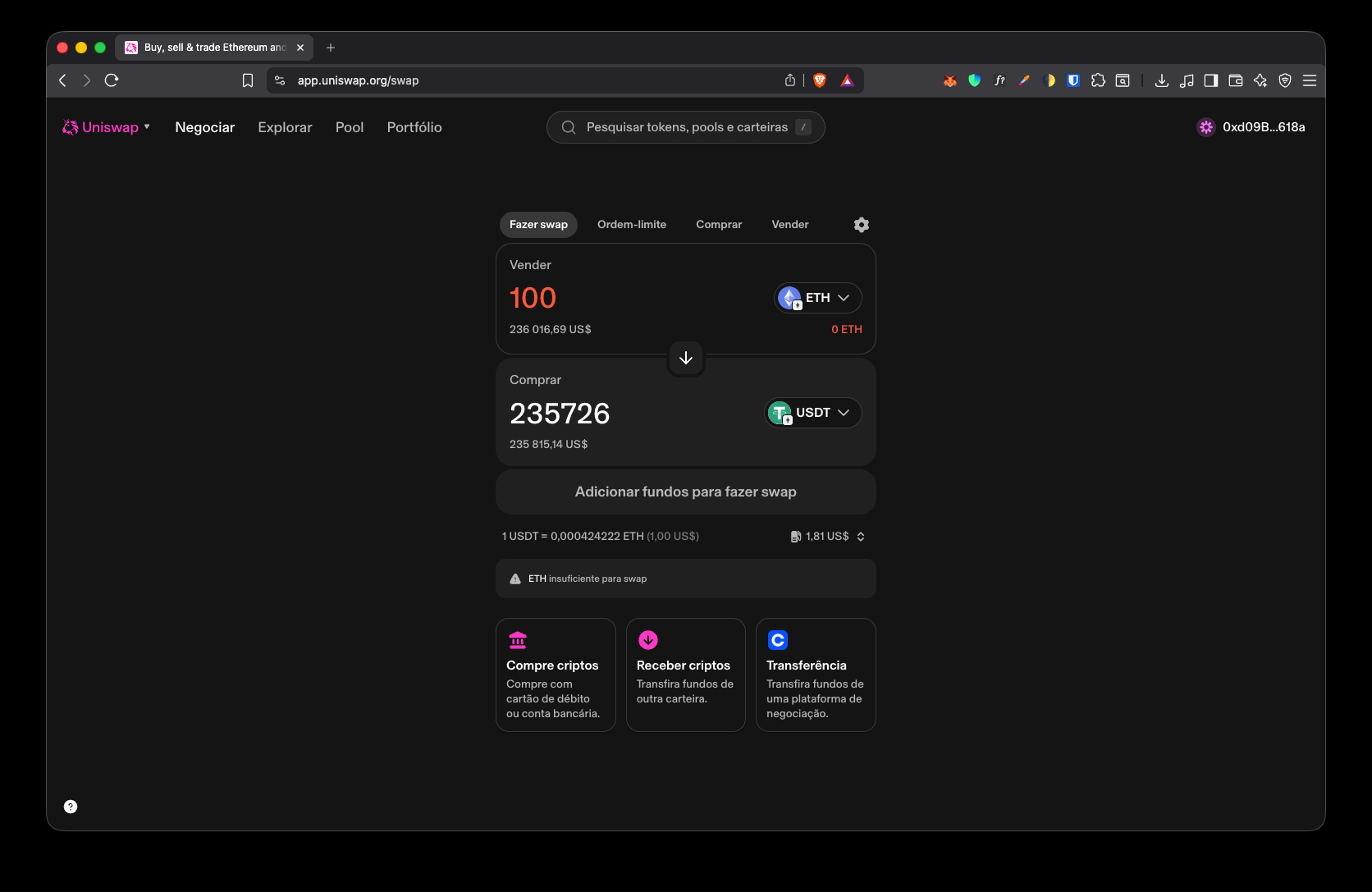Open Brave VPN shield icon
The height and width of the screenshot is (892, 1372).
click(x=1285, y=80)
